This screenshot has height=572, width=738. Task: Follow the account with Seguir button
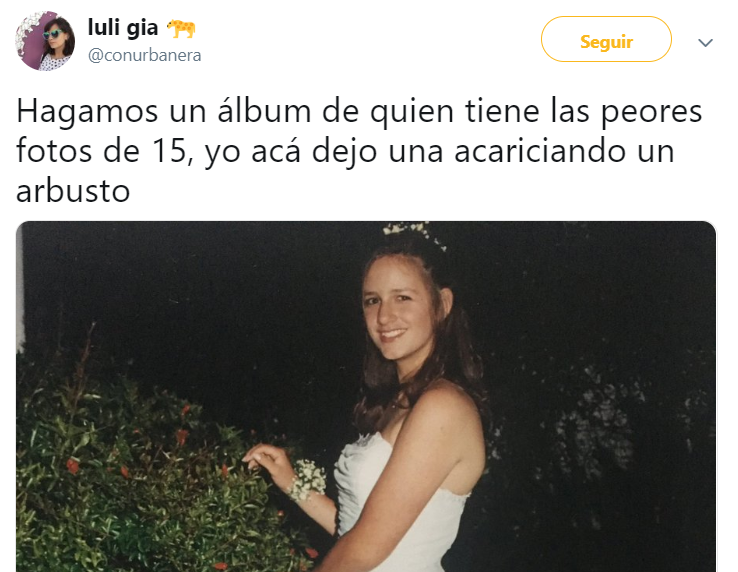coord(606,39)
